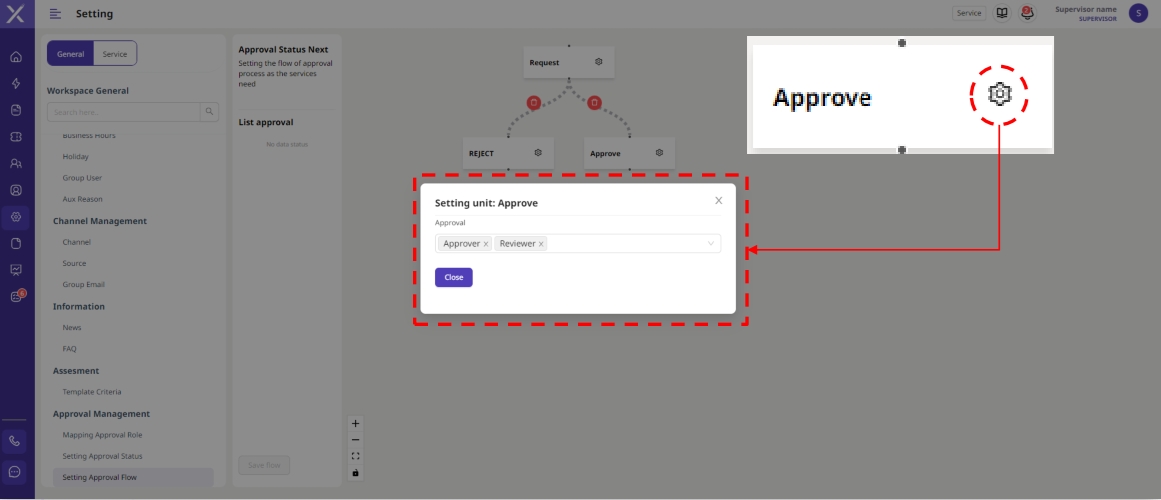The height and width of the screenshot is (500, 1161).
Task: Toggle the canvas lock icon
Action: [355, 472]
